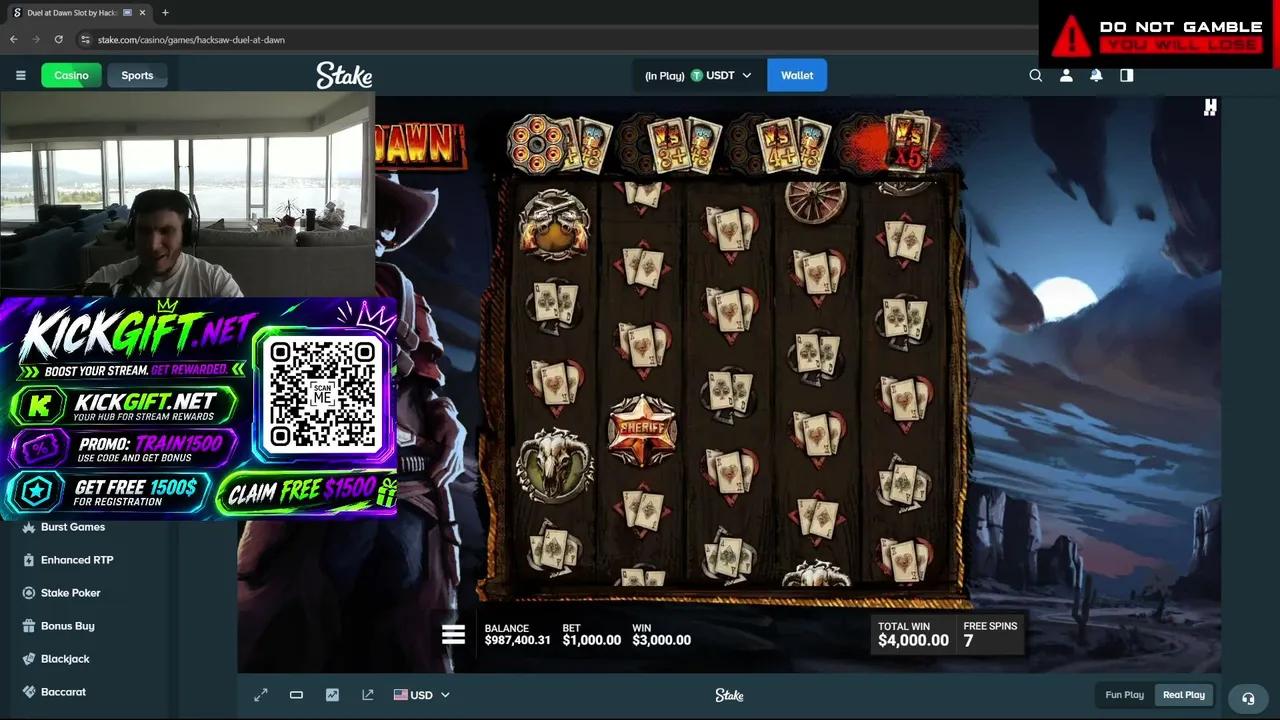This screenshot has height=720, width=1280.
Task: Click the Baccarat sidebar icon
Action: point(29,692)
